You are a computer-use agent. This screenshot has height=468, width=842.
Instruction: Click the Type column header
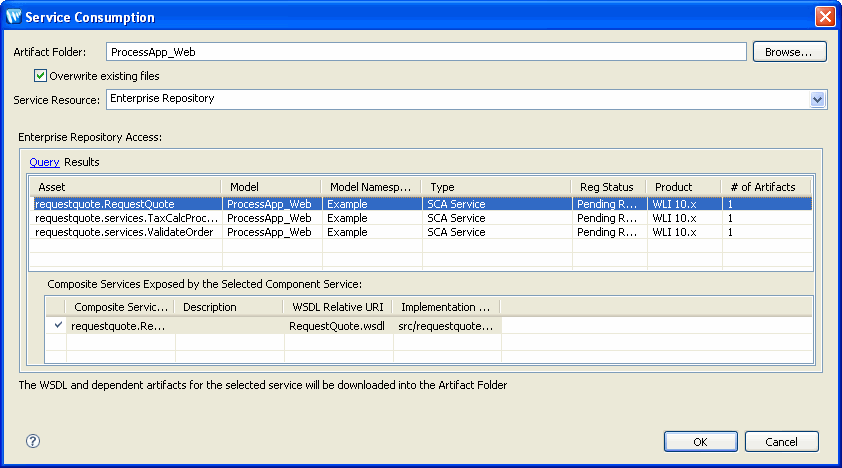coord(496,187)
